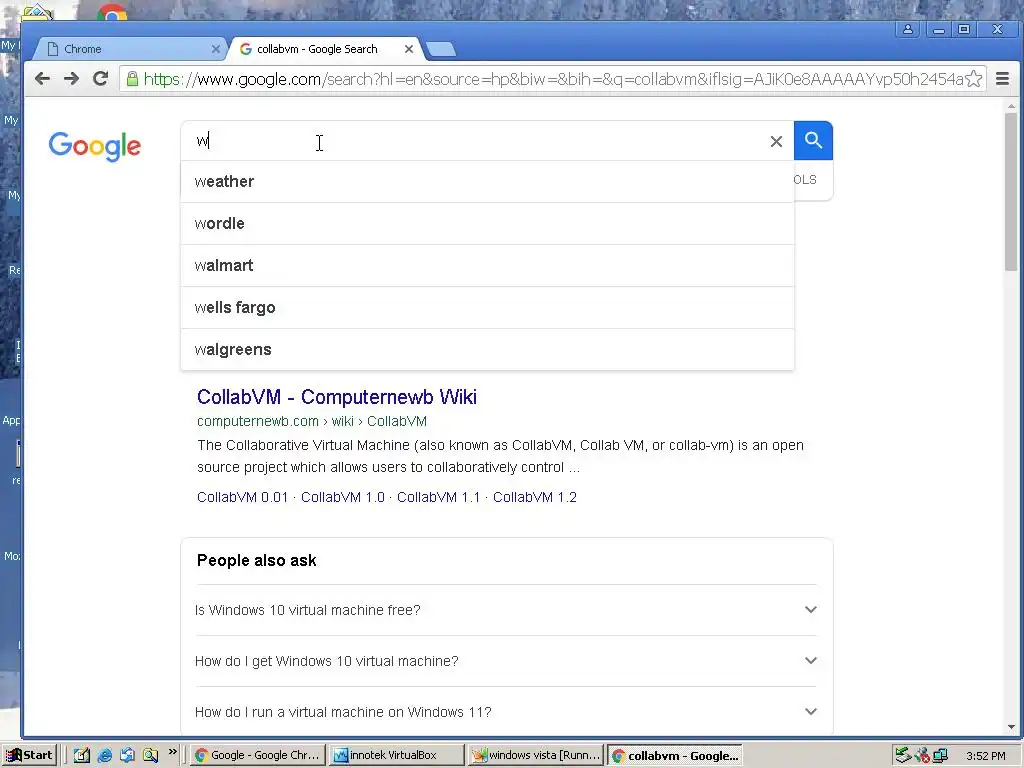Click the blue search magnifier button
This screenshot has height=768, width=1024.
coord(813,140)
